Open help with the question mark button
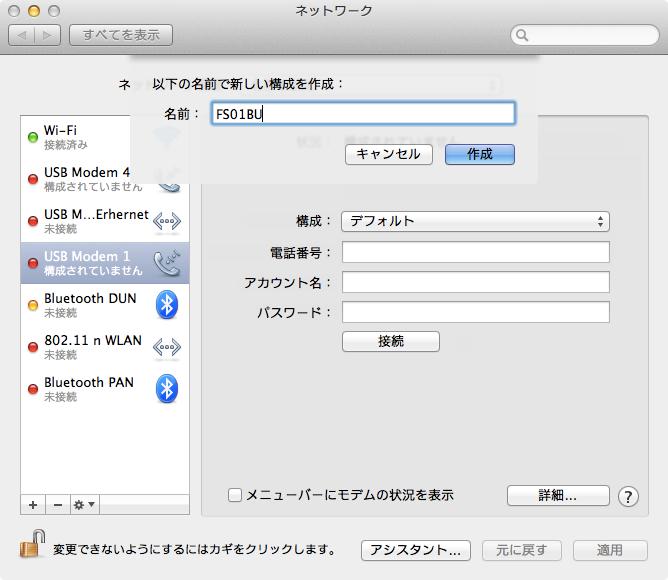Screen dimensions: 668x580 [x=628, y=496]
